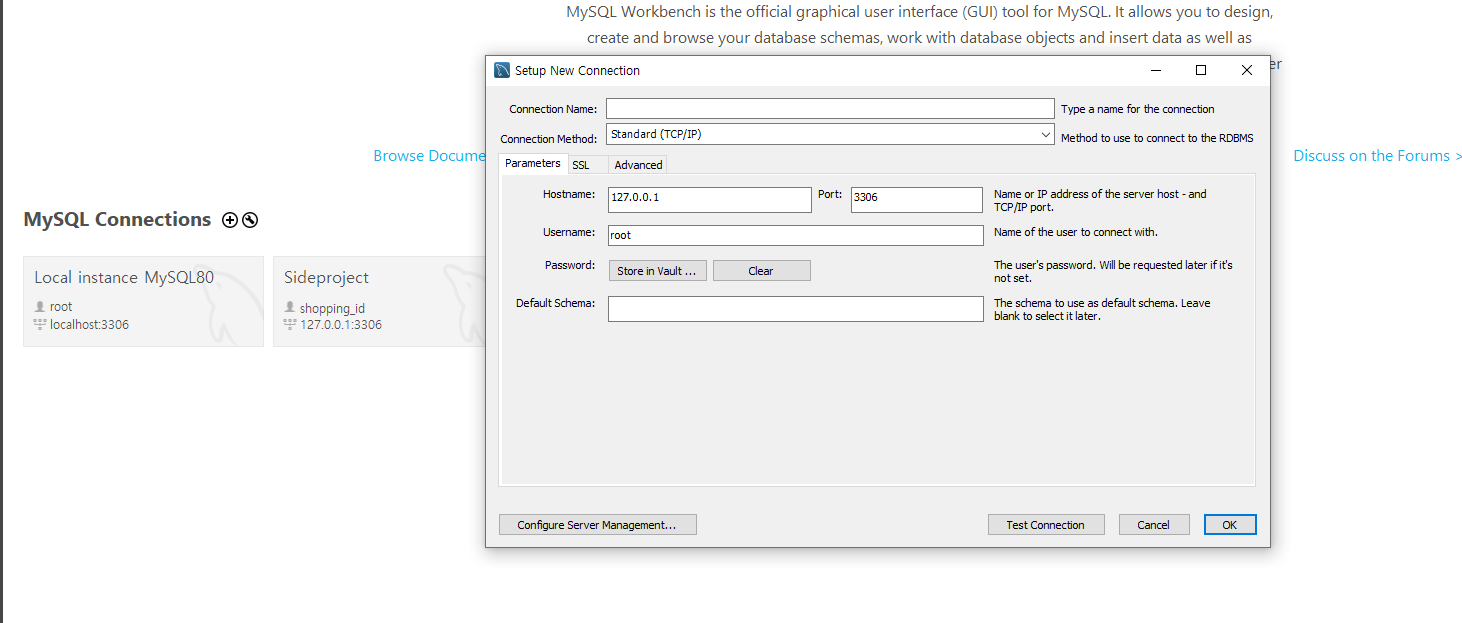Click user icon on Local instance tile
Image resolution: width=1462 pixels, height=623 pixels.
coord(40,307)
